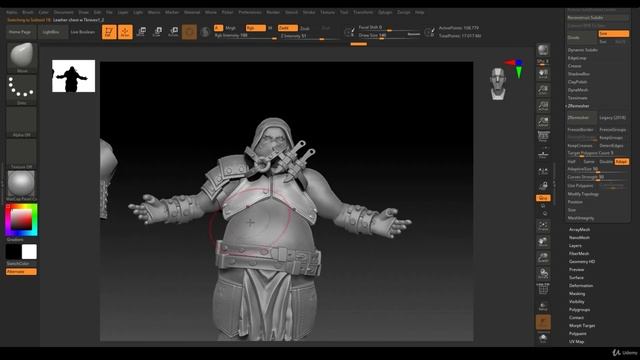
Task: Click the Move view icon
Action: pos(543,242)
